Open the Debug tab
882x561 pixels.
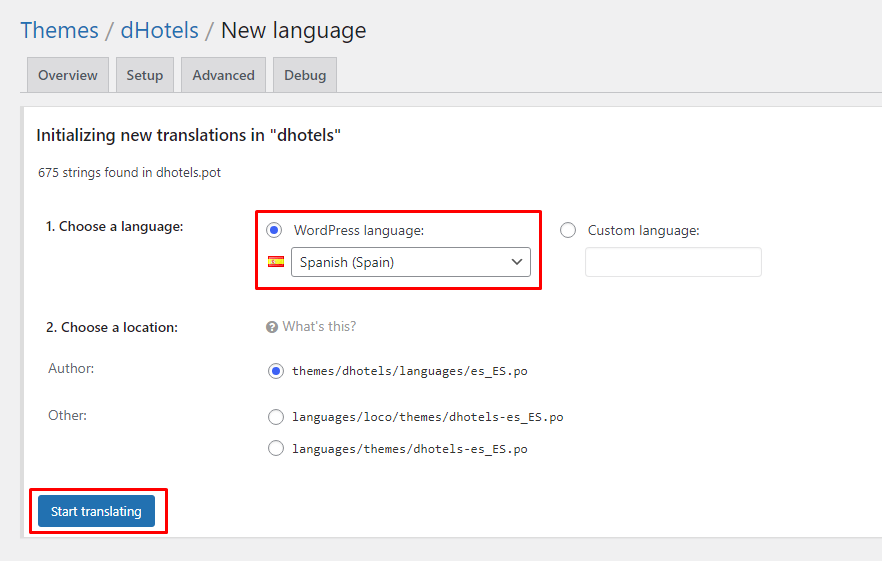pos(305,75)
